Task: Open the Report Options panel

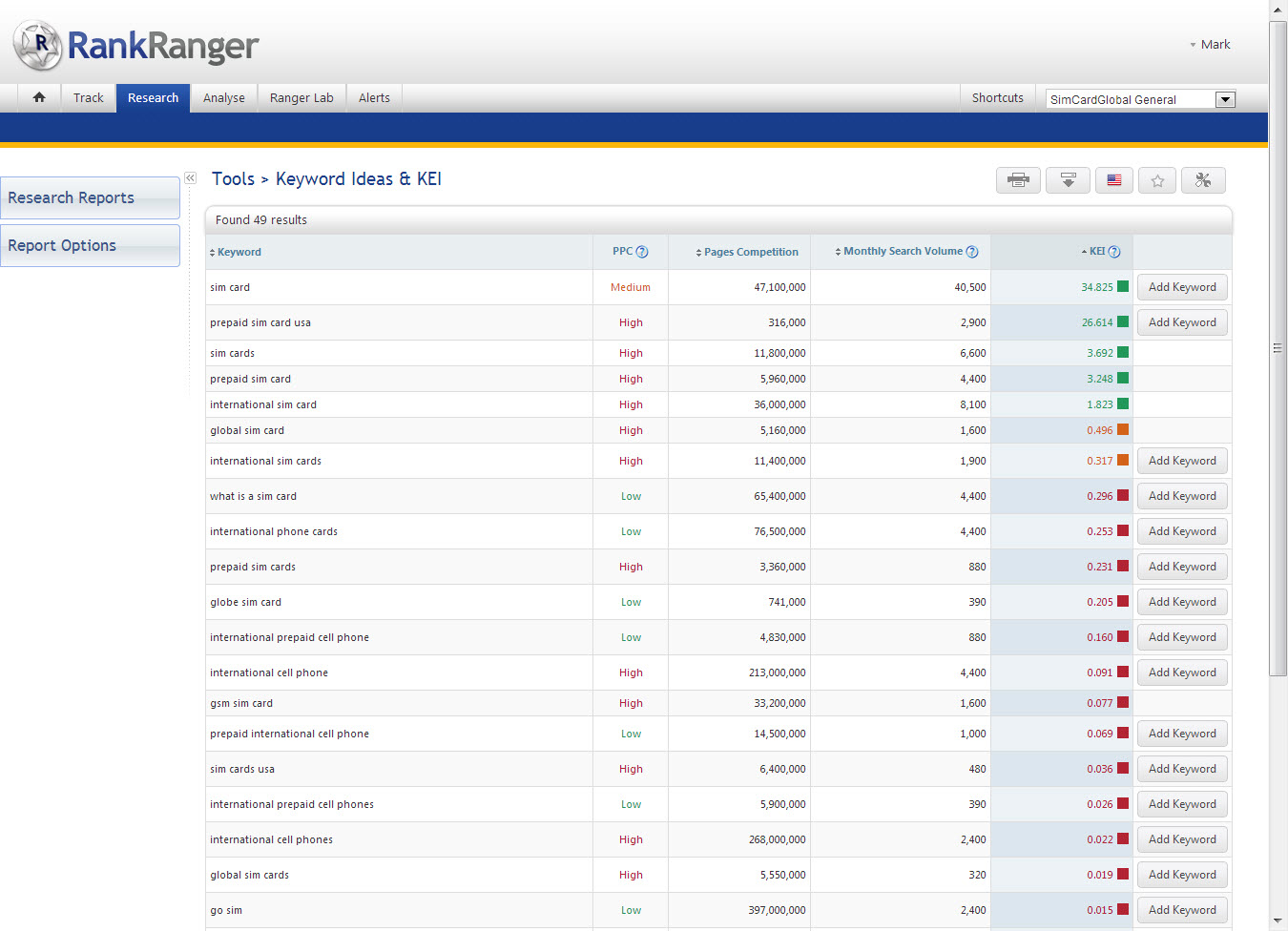Action: click(x=90, y=245)
